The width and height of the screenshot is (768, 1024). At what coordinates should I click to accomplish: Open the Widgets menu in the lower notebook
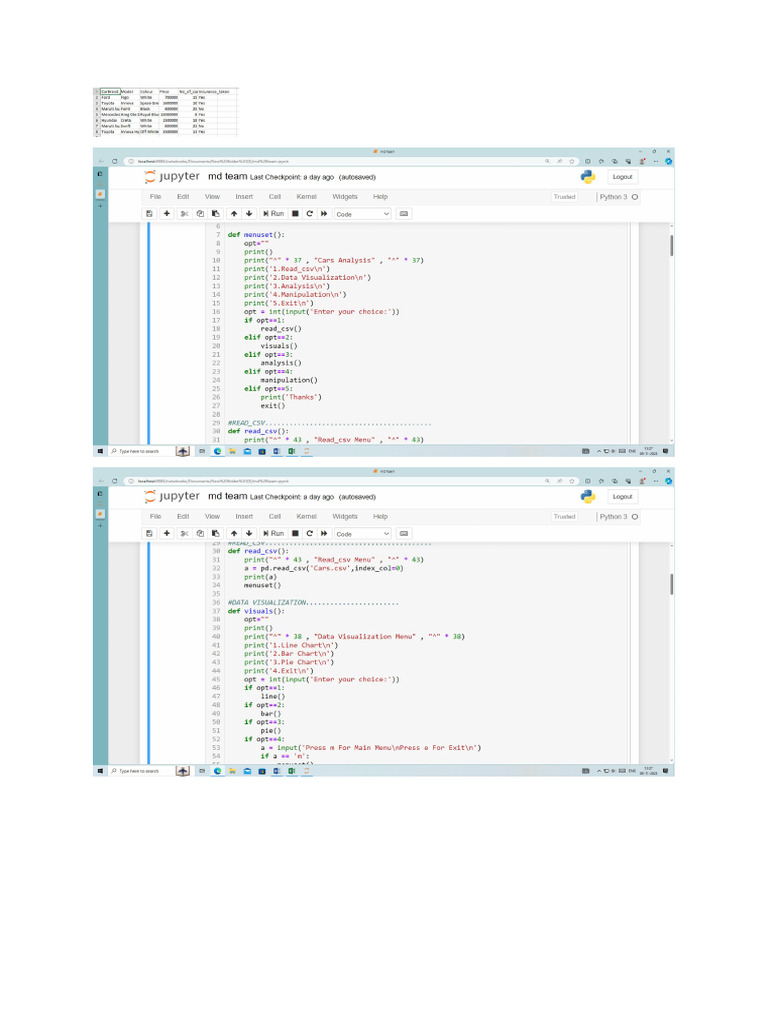click(345, 517)
